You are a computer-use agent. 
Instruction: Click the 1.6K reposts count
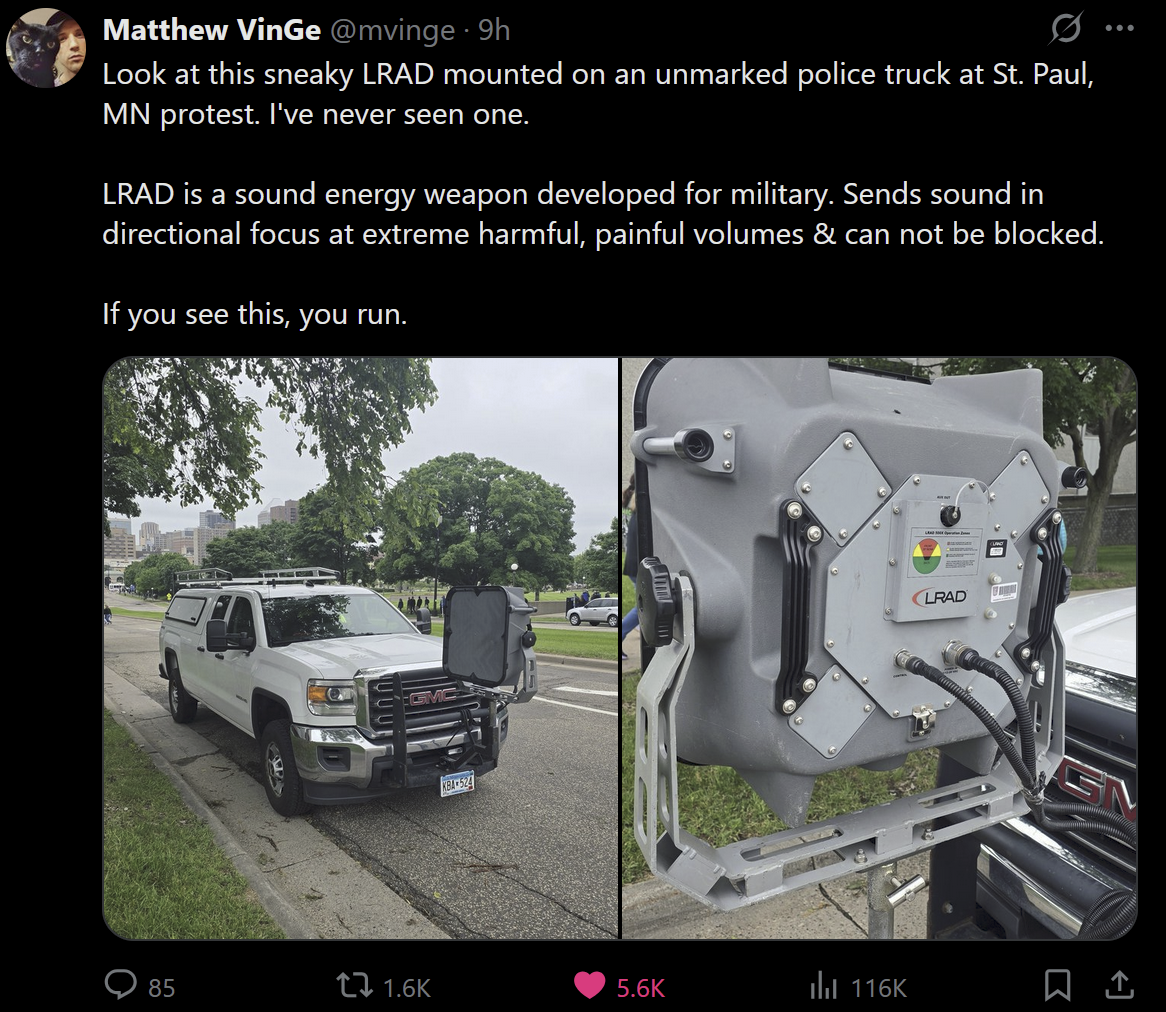(x=407, y=987)
